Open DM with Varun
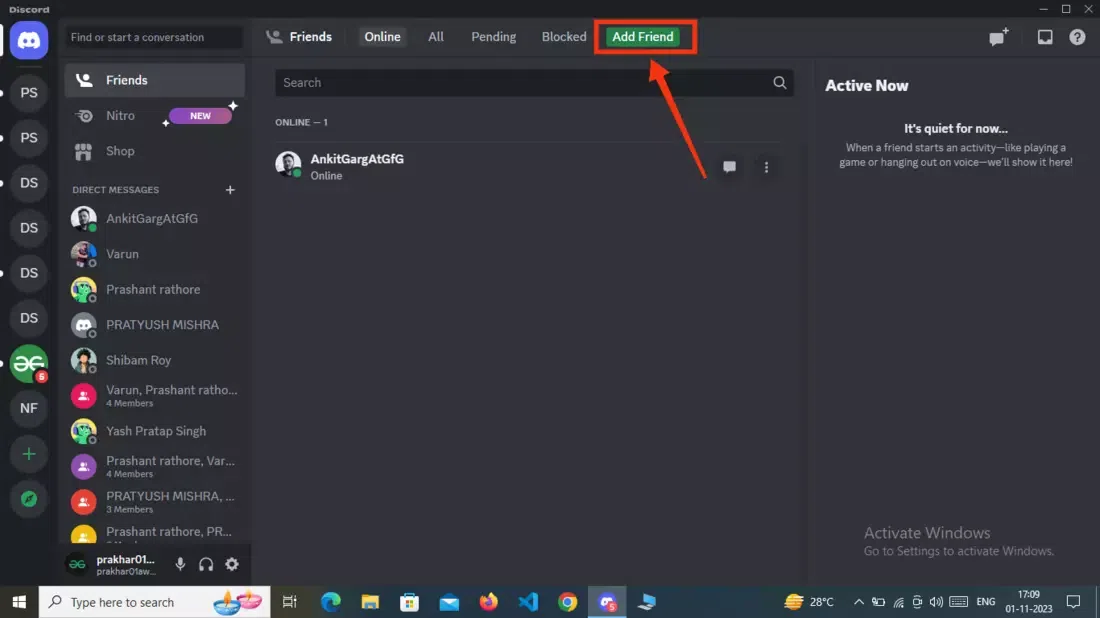This screenshot has width=1100, height=618. click(154, 254)
